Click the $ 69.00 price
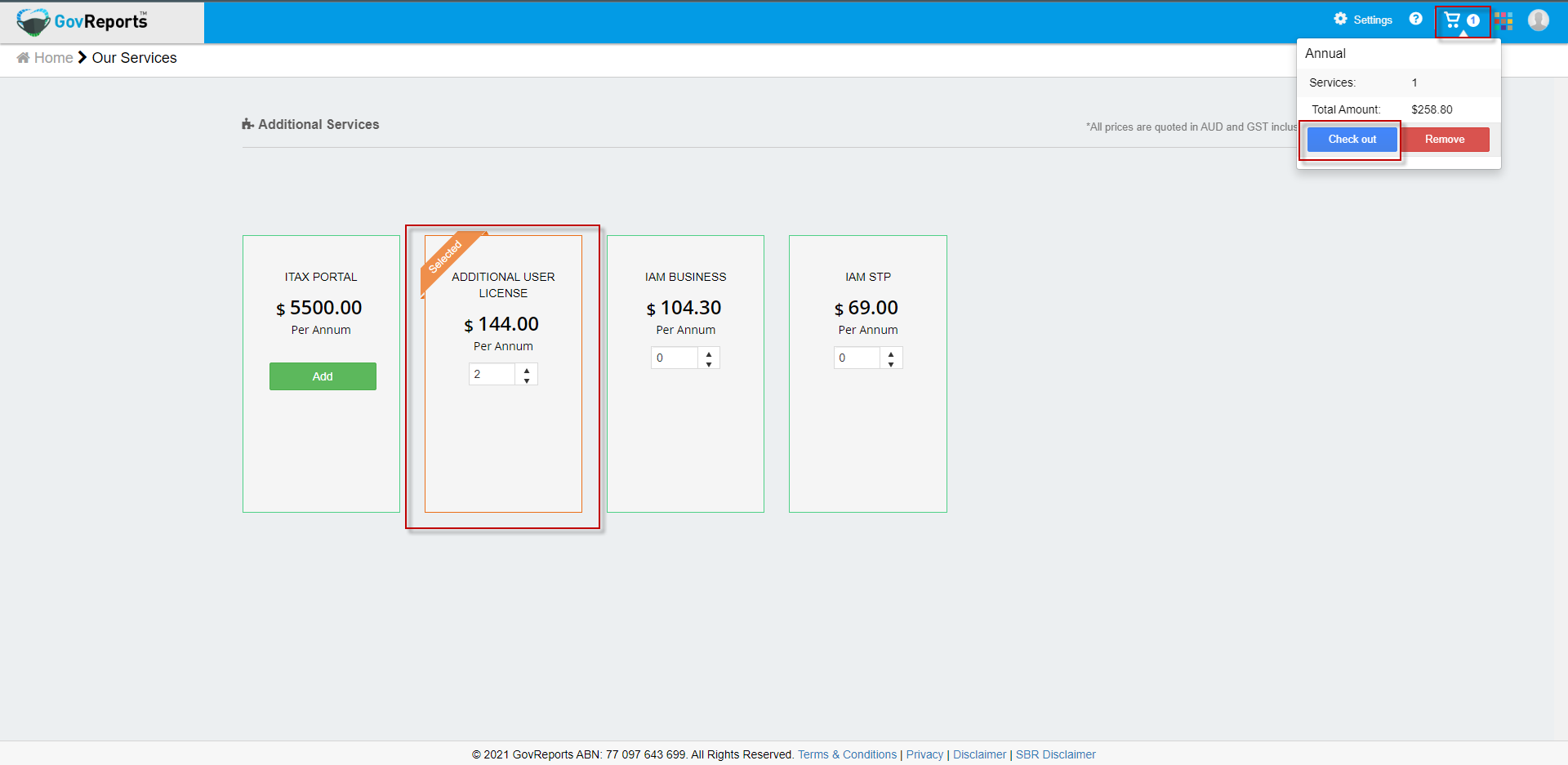The image size is (1568, 765). coord(866,308)
